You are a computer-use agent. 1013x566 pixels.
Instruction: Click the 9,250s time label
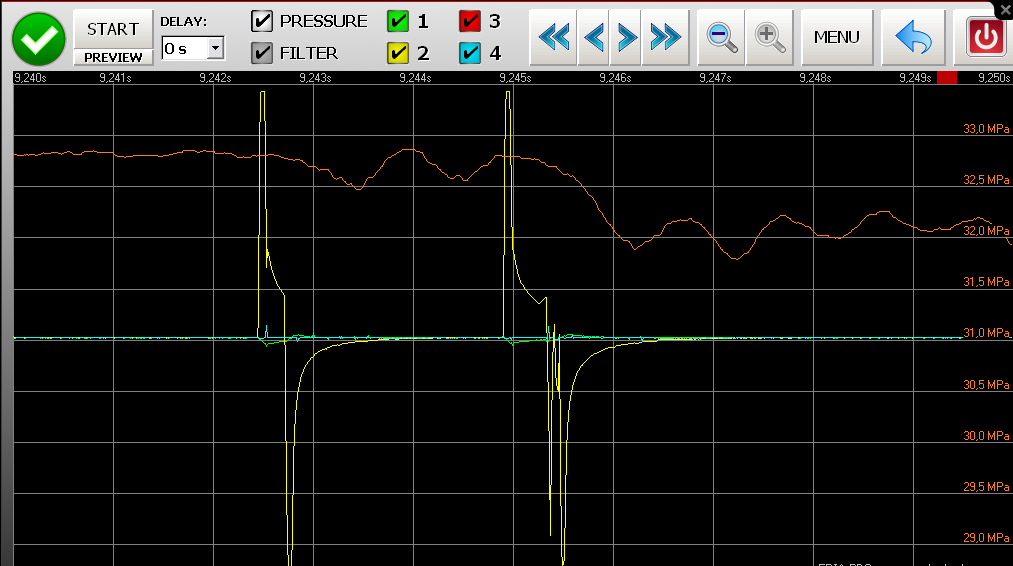tap(994, 78)
